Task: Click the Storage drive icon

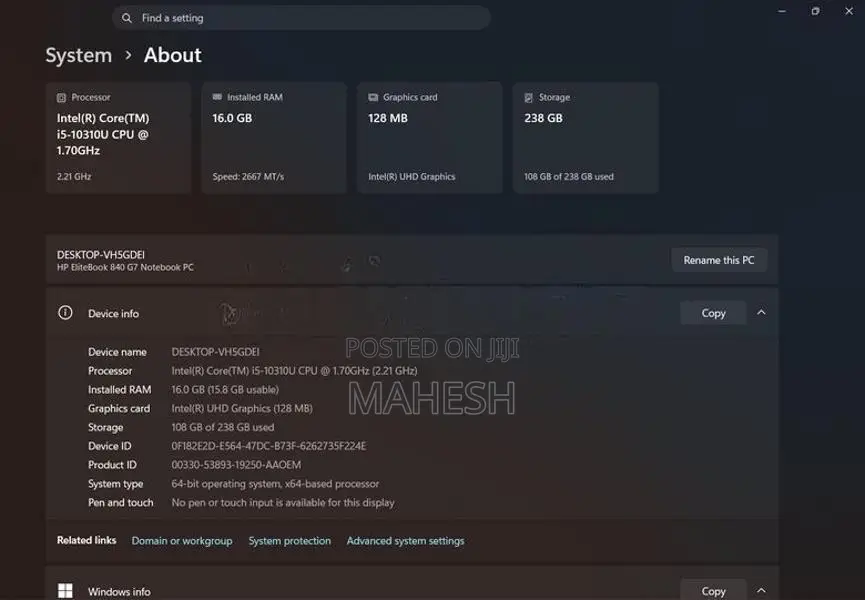Action: tap(528, 98)
